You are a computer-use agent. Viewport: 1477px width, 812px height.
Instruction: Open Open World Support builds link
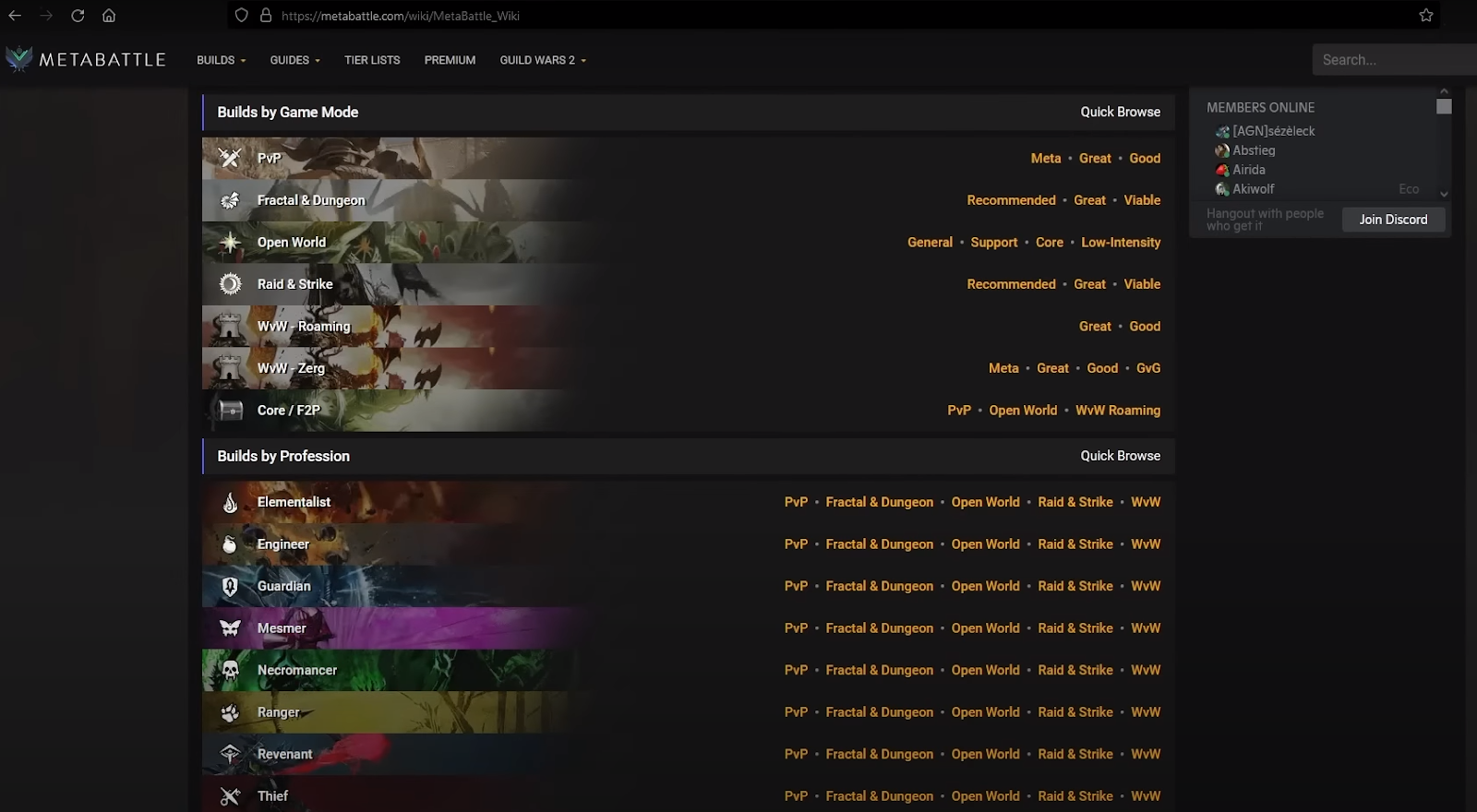[994, 243]
